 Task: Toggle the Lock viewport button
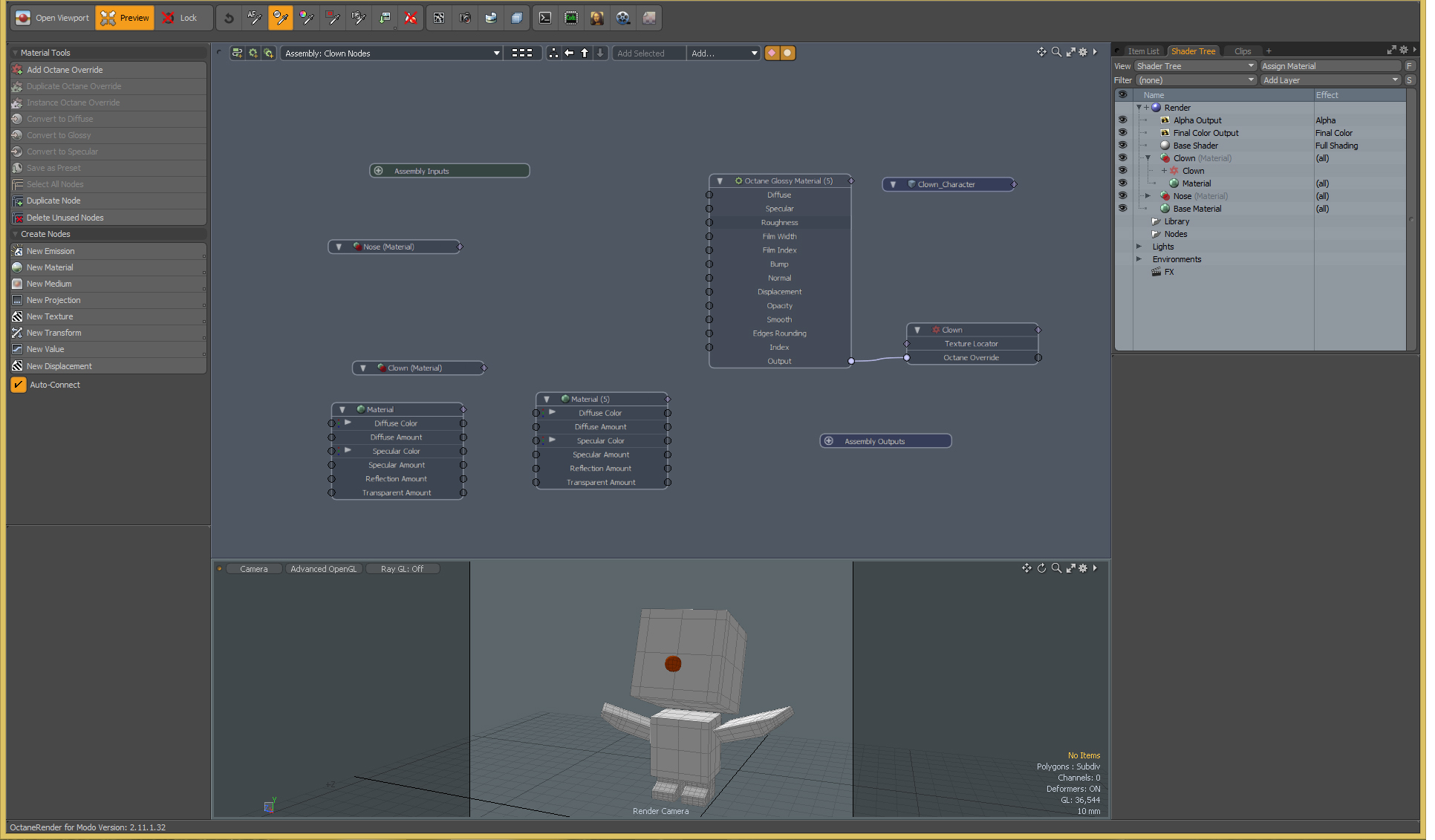coord(180,18)
